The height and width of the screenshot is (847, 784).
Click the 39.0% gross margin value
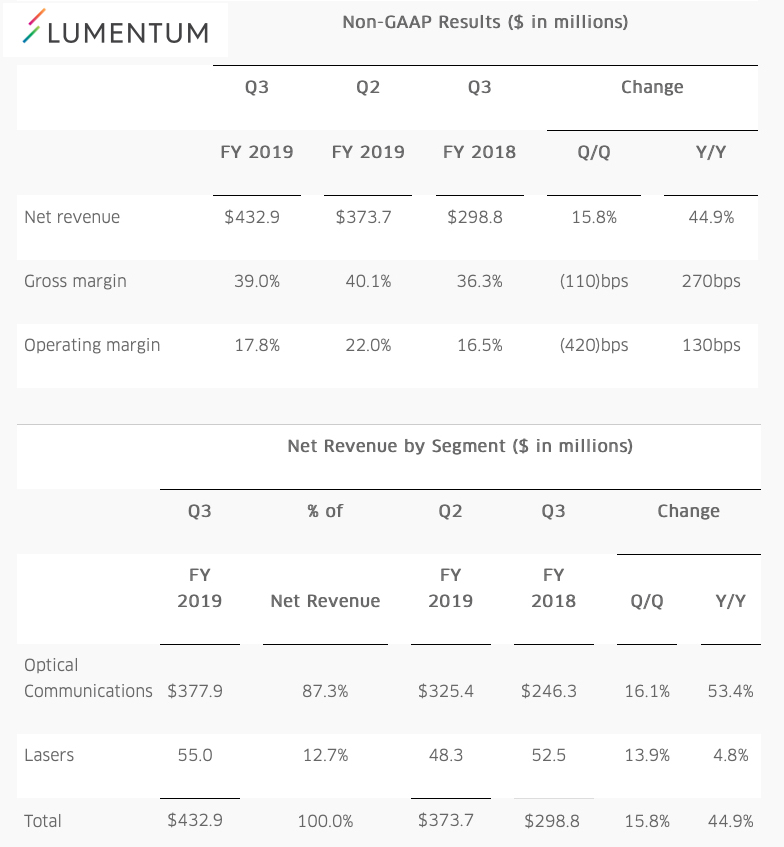pos(257,281)
